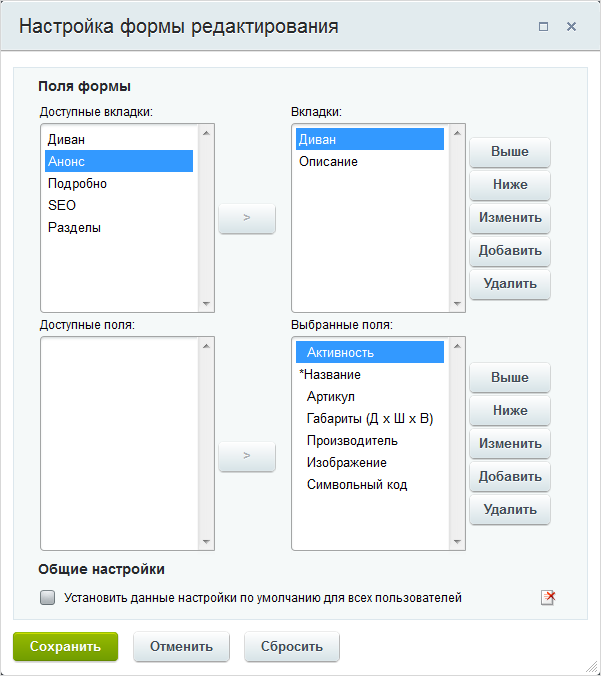This screenshot has height=676, width=601.
Task: Click the green Сохранить button
Action: click(66, 646)
